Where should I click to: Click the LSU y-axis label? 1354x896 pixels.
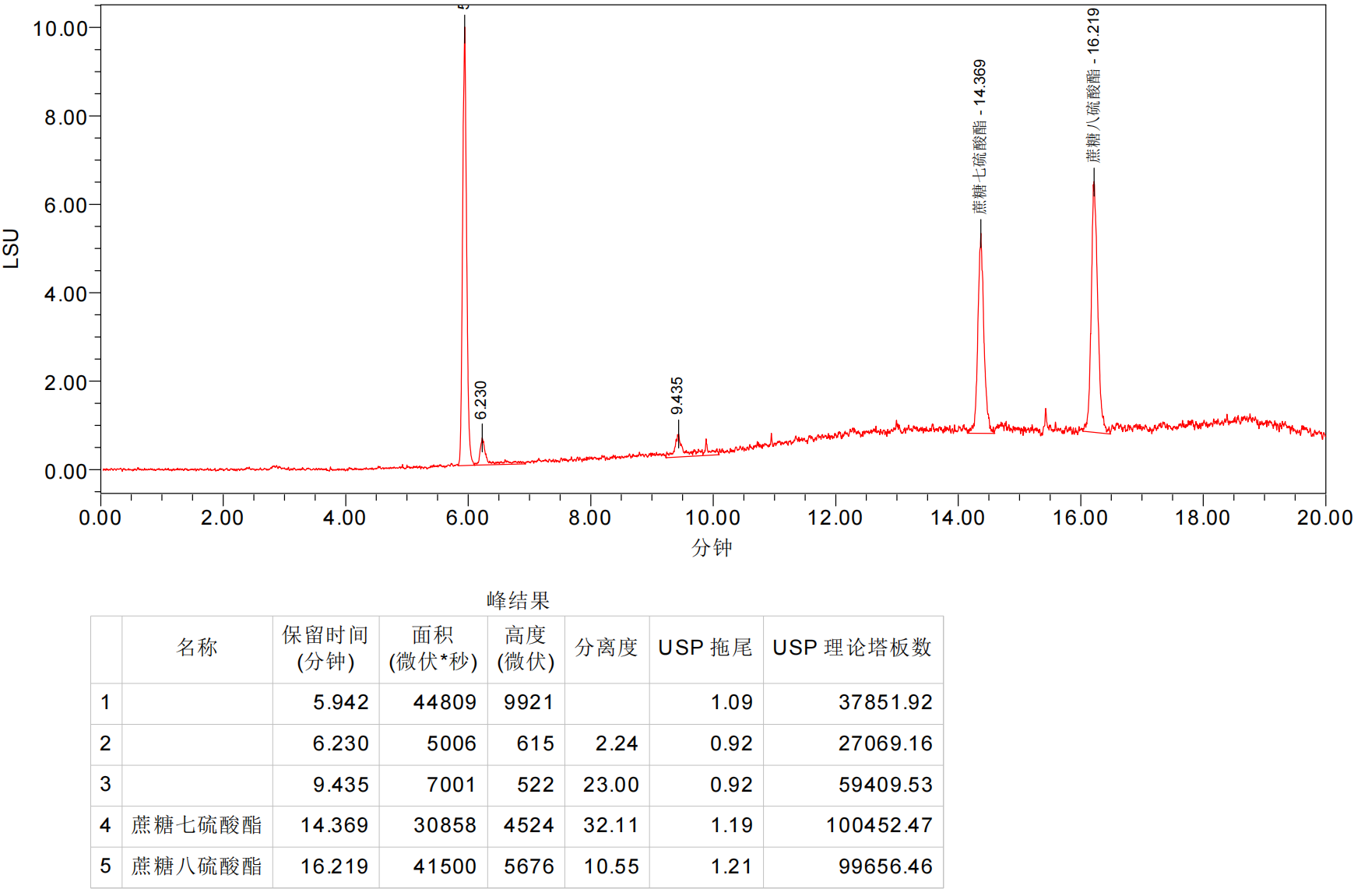pos(11,248)
